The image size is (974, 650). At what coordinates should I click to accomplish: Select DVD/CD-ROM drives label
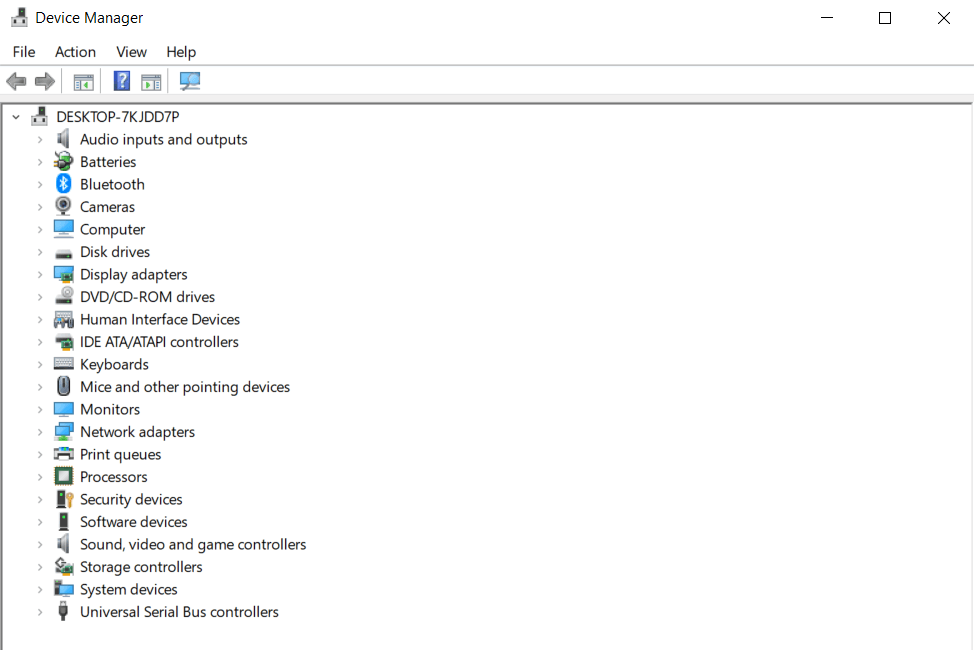147,297
